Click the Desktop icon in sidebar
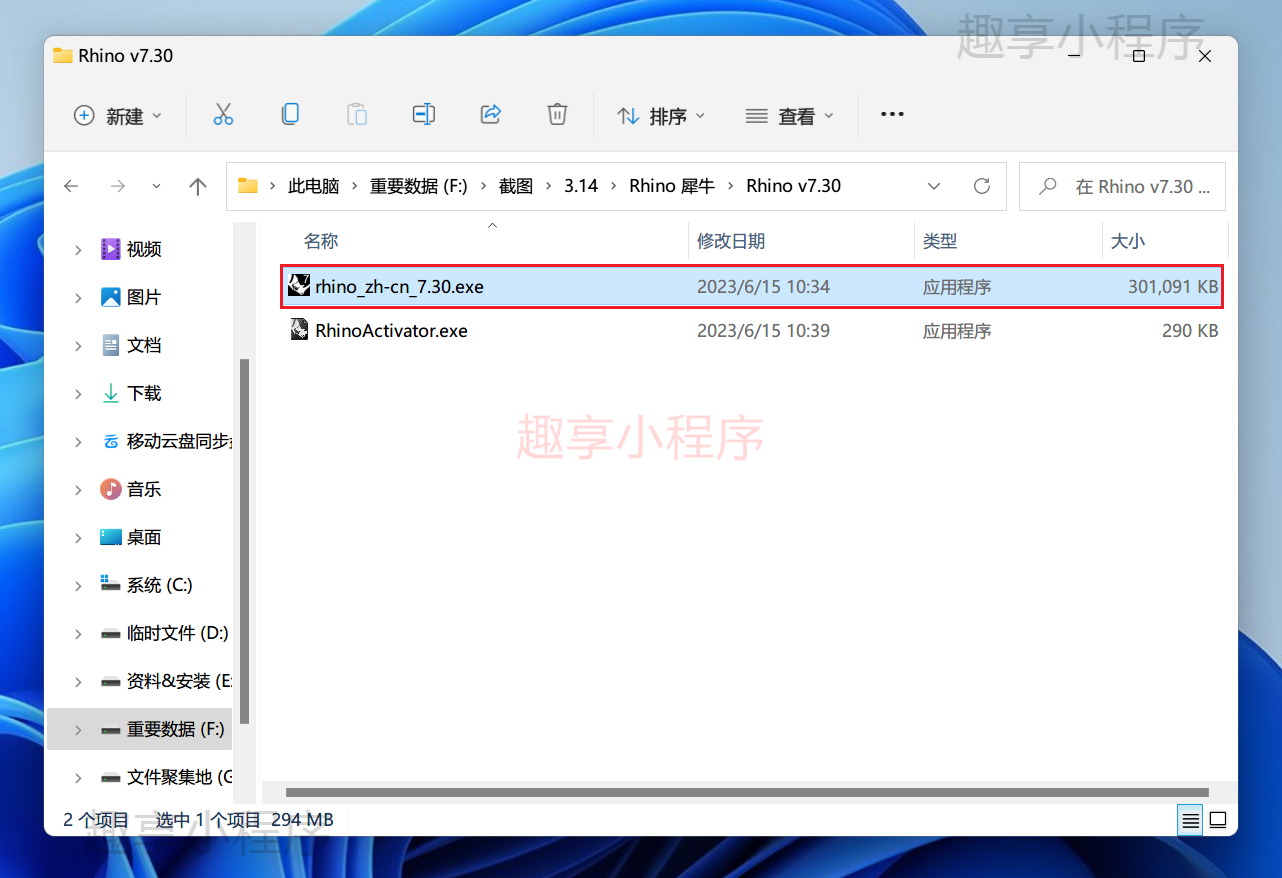 111,537
